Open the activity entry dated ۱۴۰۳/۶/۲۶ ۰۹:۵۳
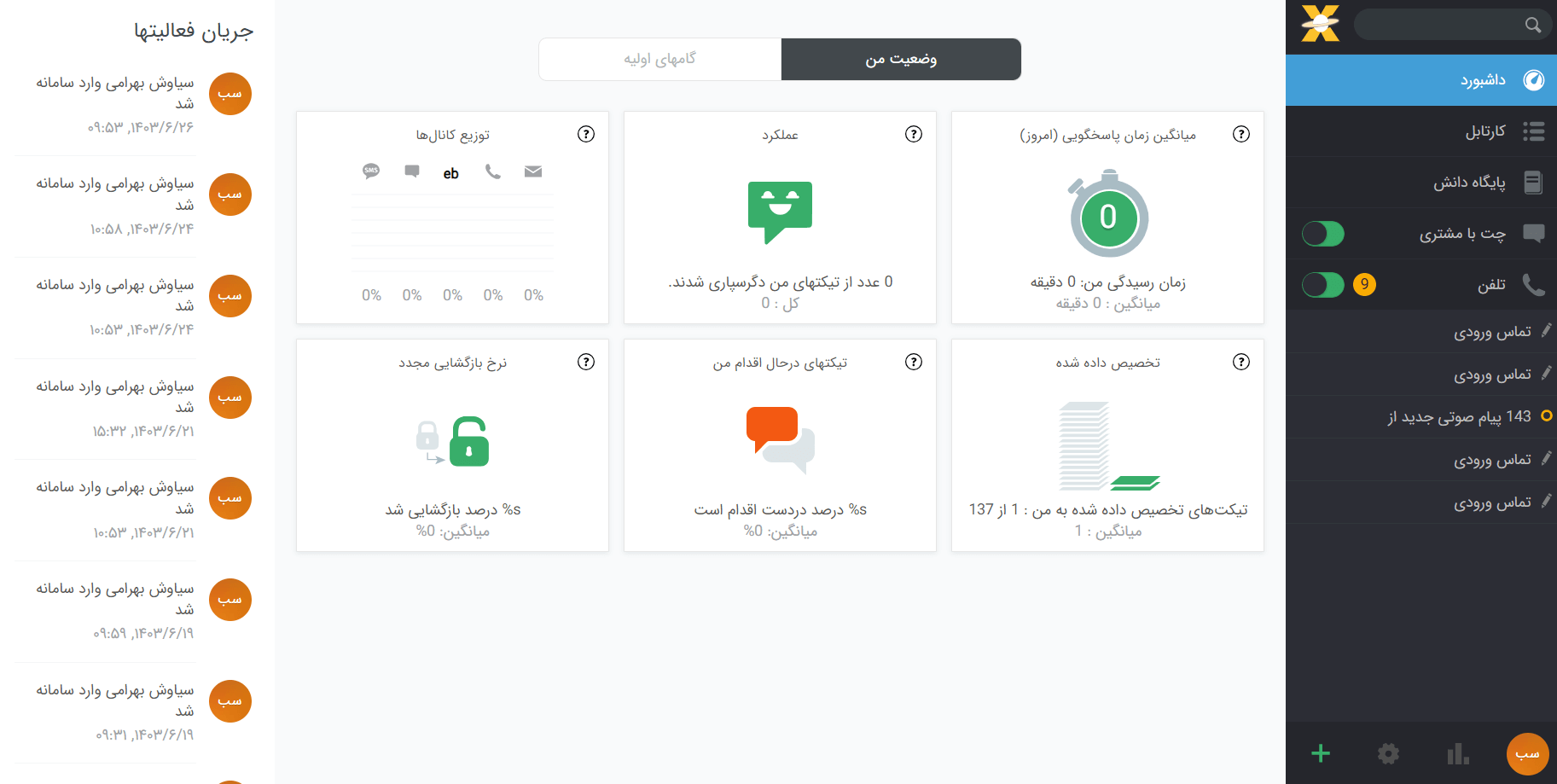The width and height of the screenshot is (1557, 784). pos(115,105)
